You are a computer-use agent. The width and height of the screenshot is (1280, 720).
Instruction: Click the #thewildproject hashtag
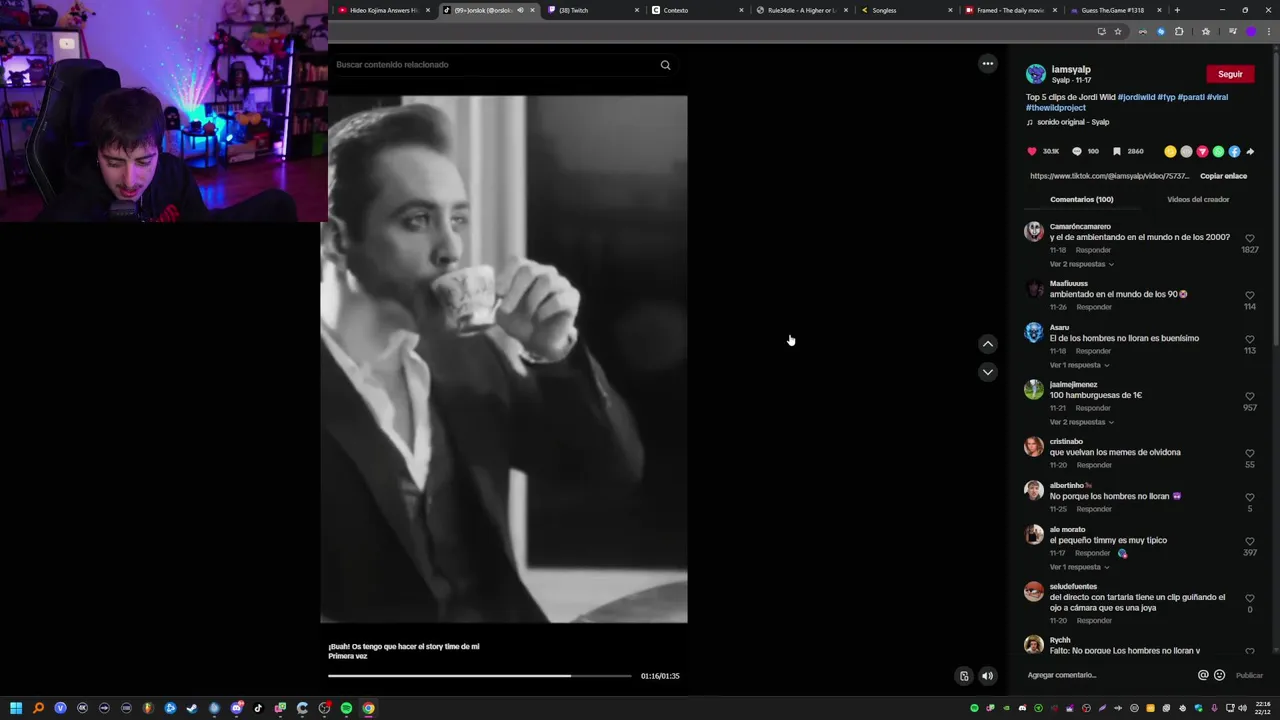click(1055, 107)
